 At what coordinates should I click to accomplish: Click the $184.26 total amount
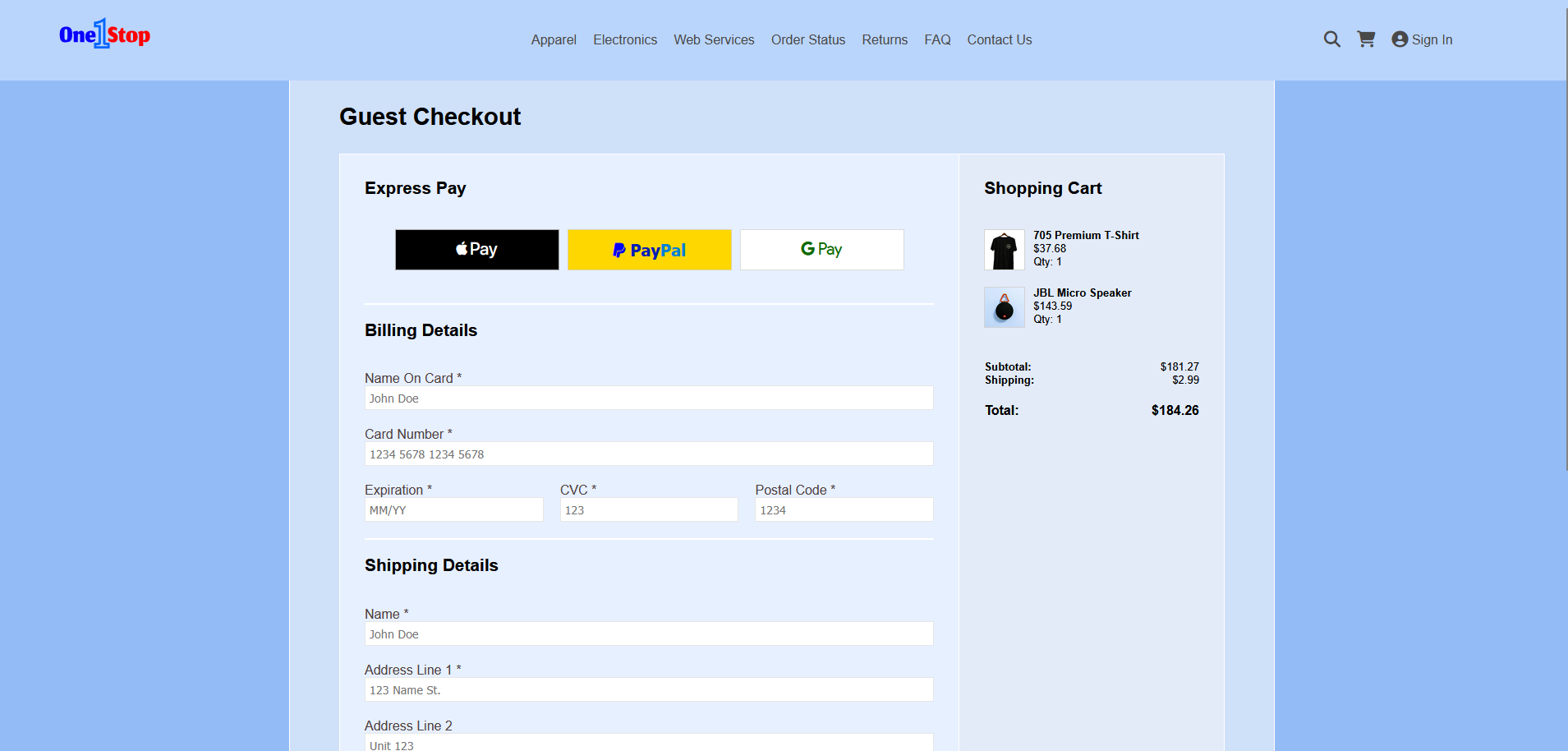(x=1175, y=410)
